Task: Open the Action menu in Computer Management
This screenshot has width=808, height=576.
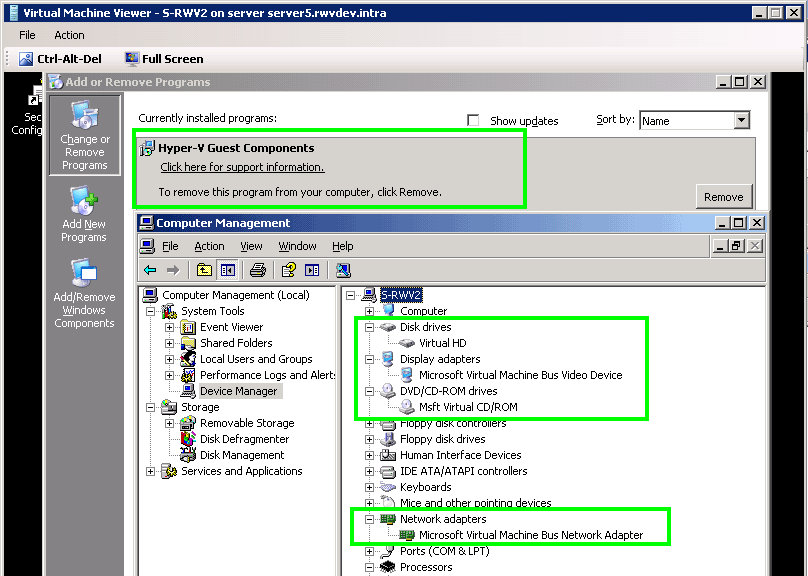Action: coord(209,246)
